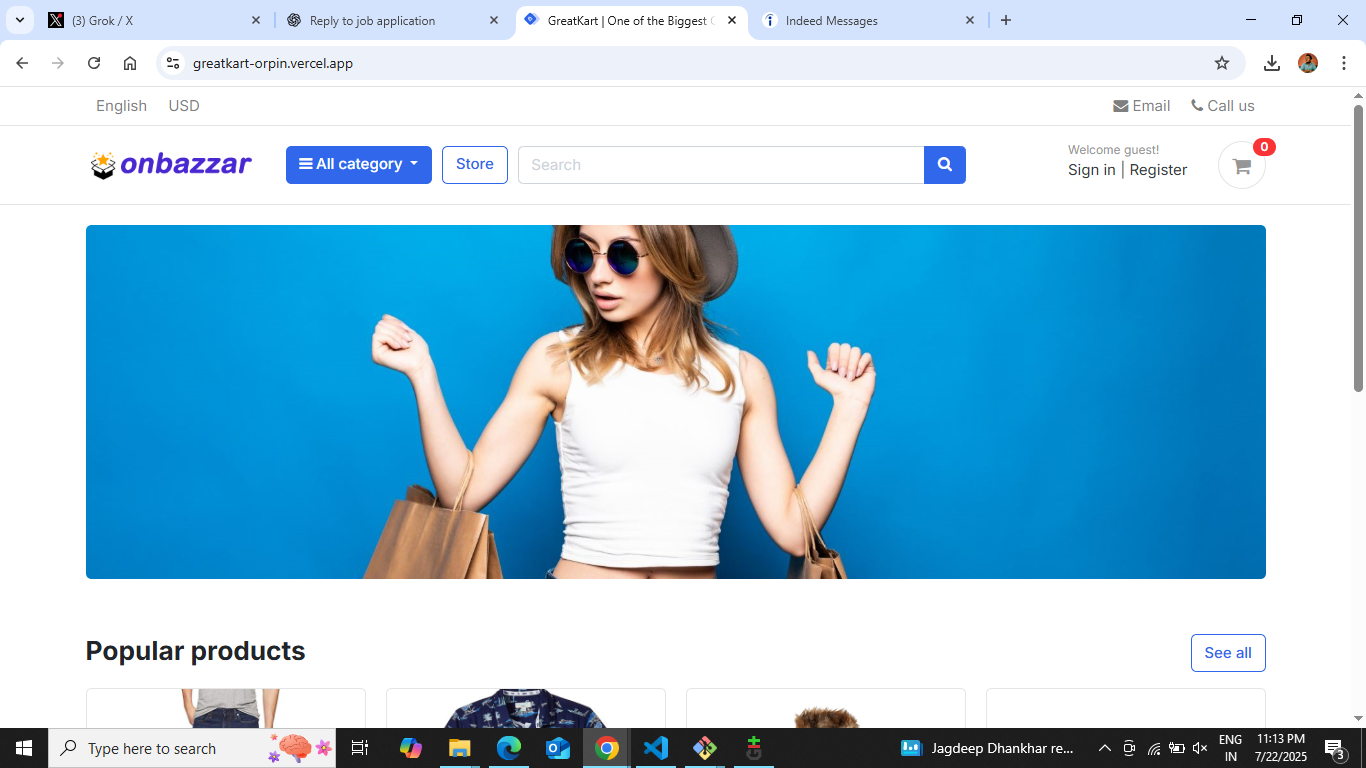Reload the page with the refresh icon

click(x=94, y=63)
